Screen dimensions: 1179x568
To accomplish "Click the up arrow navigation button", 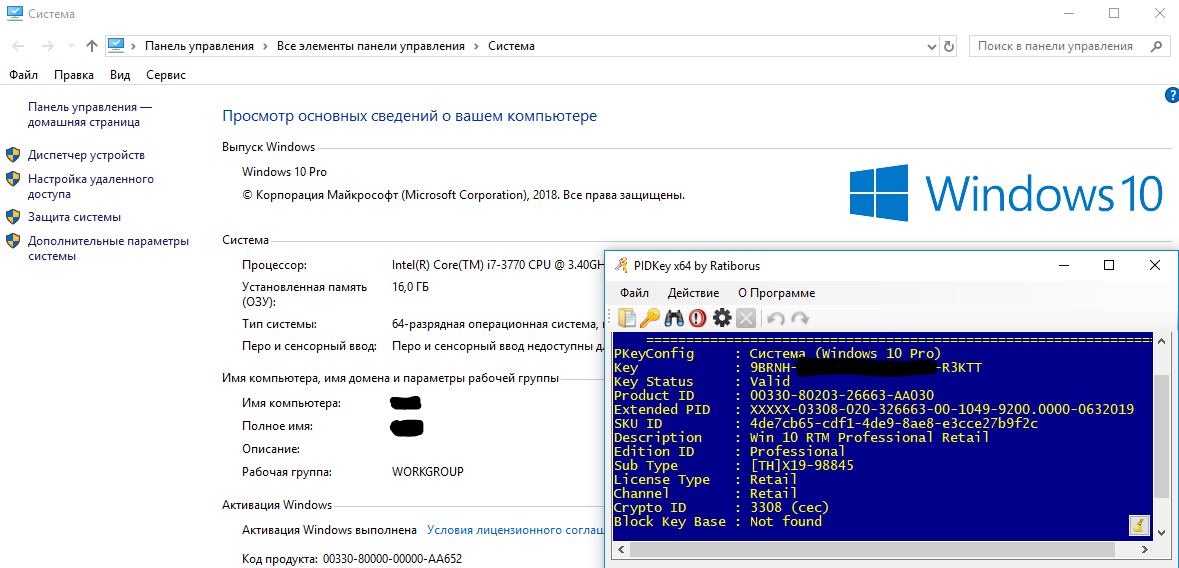I will (x=92, y=46).
